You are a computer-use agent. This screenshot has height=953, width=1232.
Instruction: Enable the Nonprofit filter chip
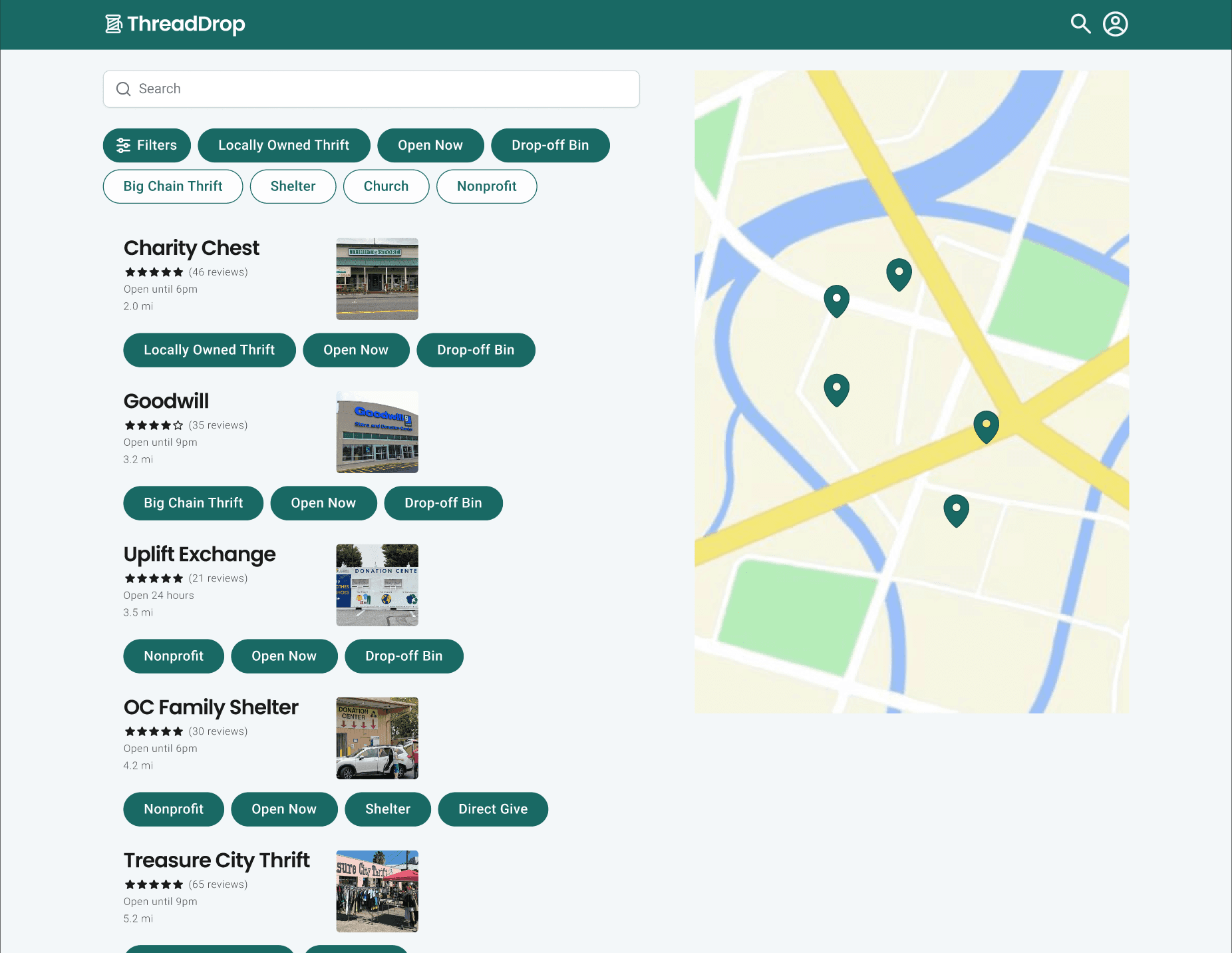pos(487,186)
